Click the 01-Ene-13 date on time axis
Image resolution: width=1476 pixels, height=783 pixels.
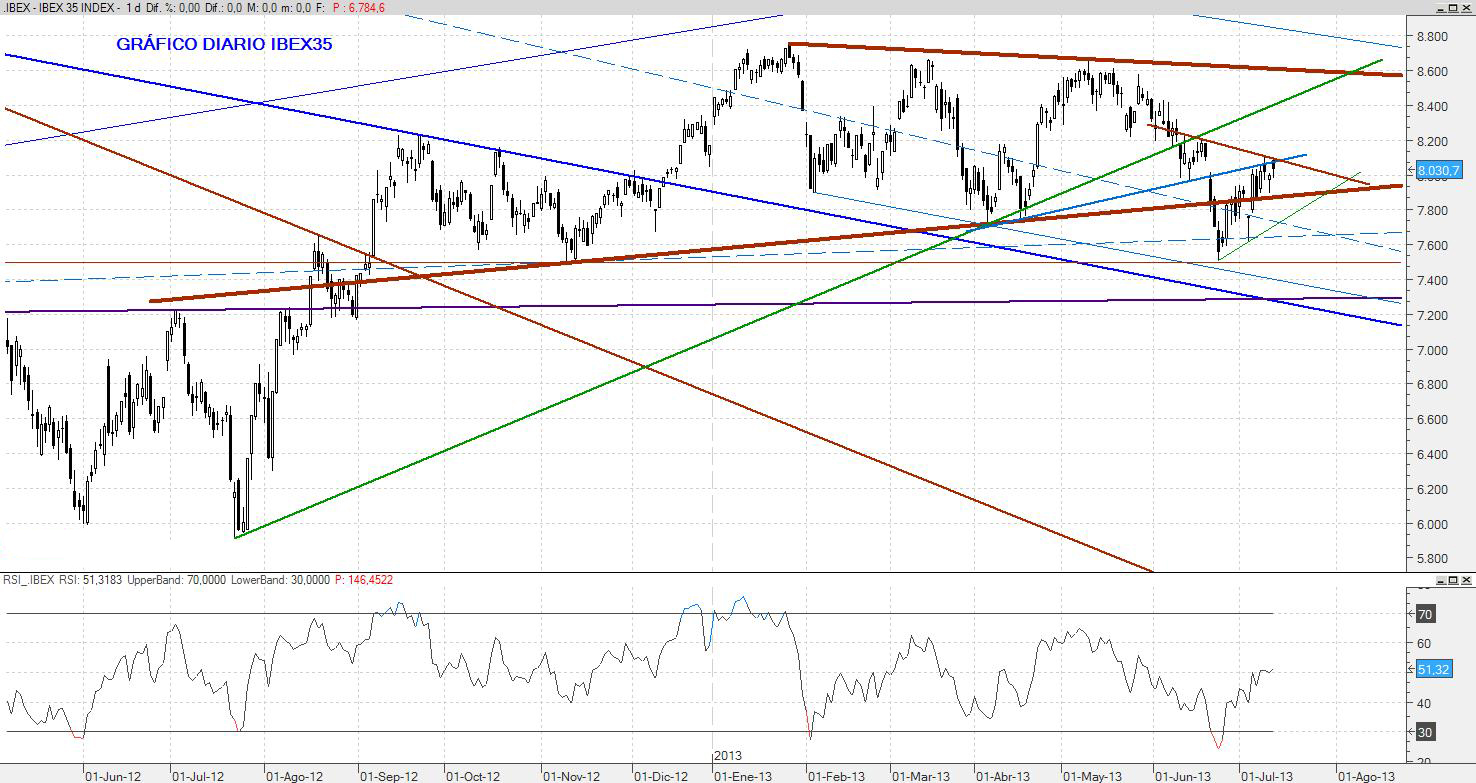(x=743, y=776)
